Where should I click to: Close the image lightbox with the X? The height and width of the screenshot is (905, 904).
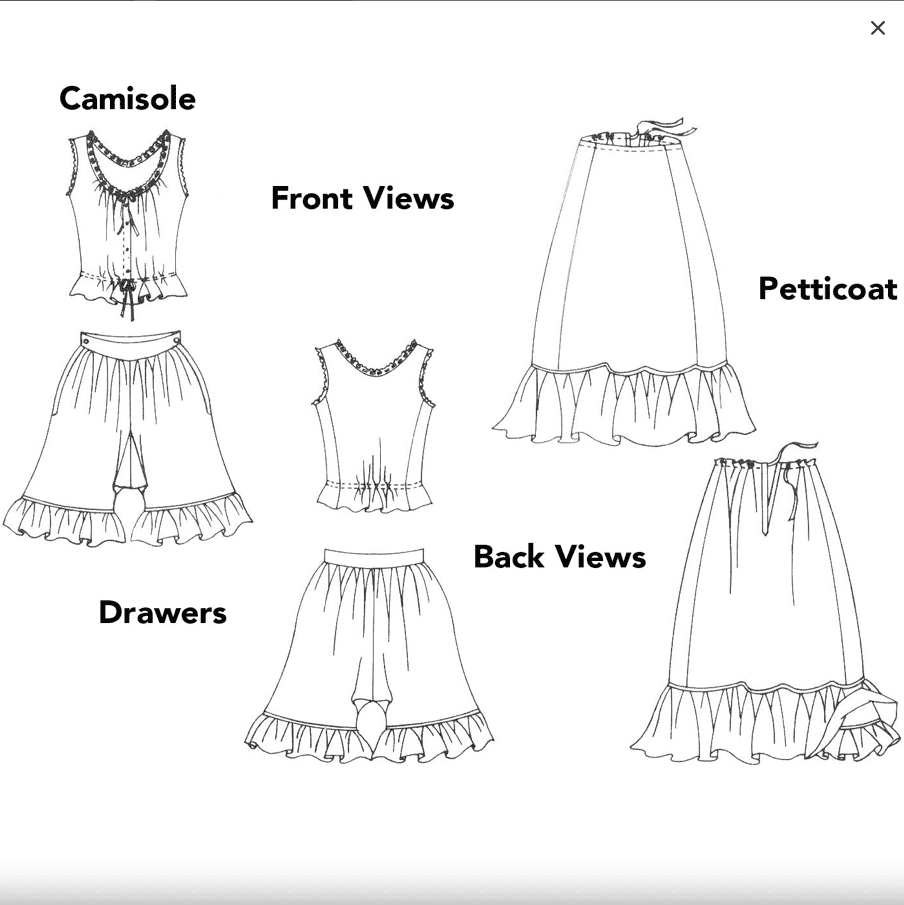877,28
